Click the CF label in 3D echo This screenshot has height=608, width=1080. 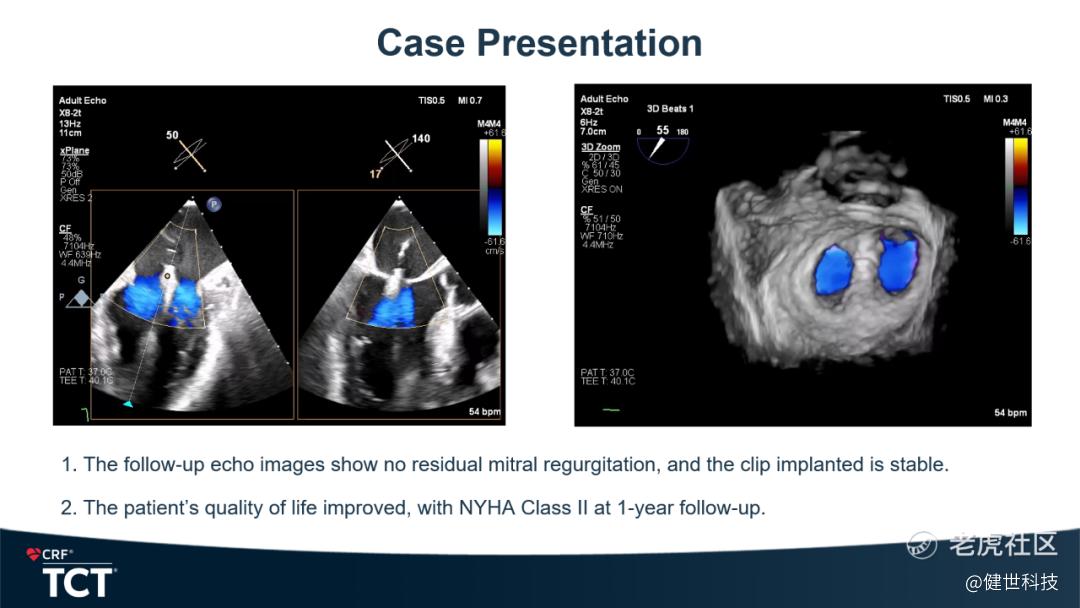click(587, 209)
